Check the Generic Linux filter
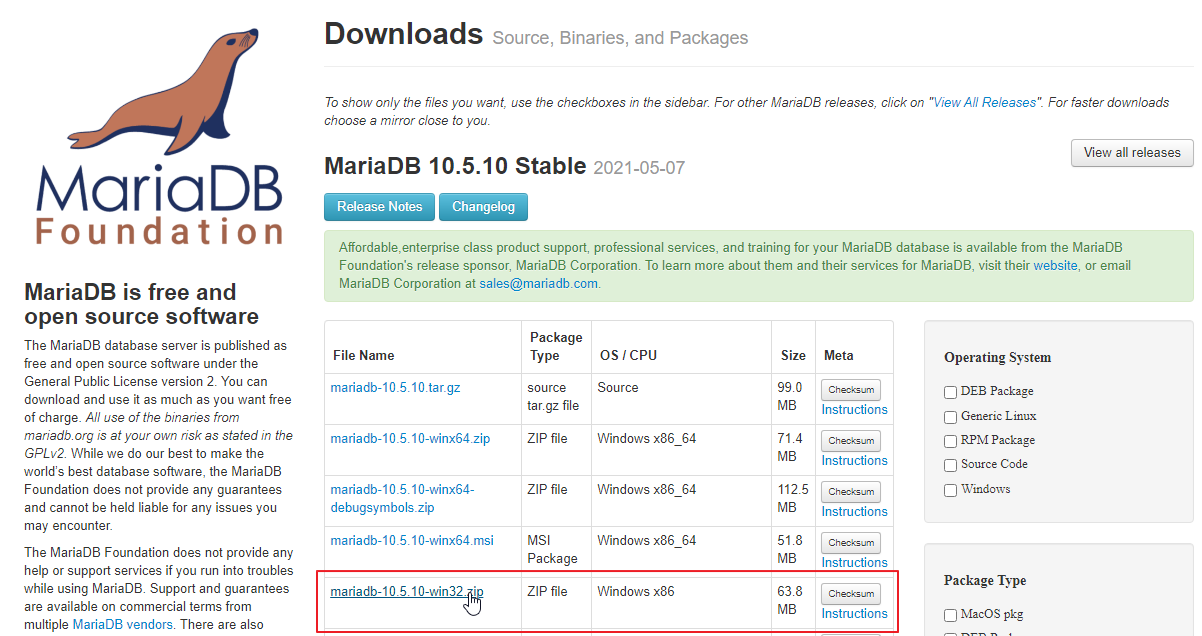Screen dimensions: 1202x636 [x=951, y=417]
